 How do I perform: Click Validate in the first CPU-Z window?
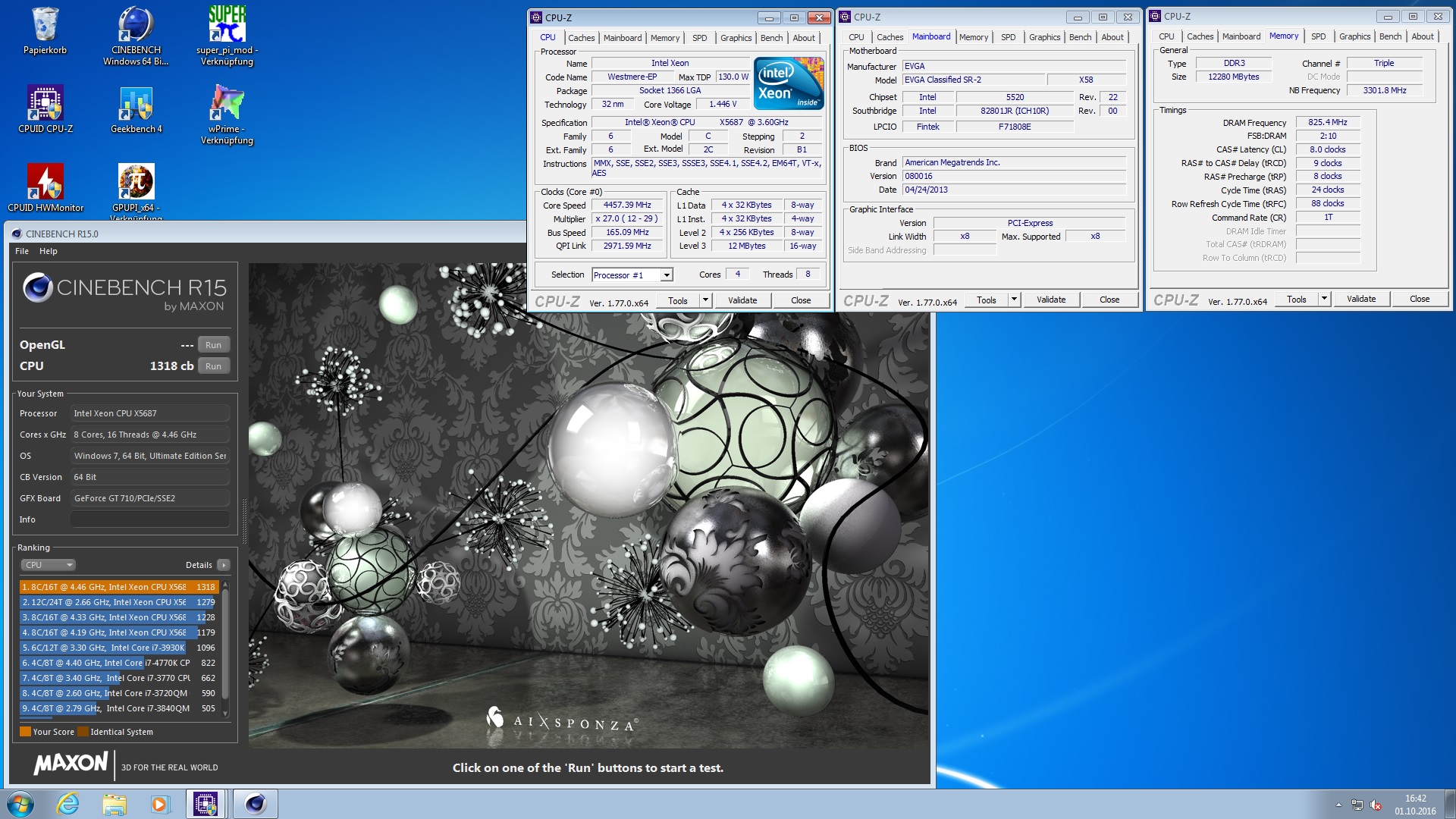coord(742,300)
